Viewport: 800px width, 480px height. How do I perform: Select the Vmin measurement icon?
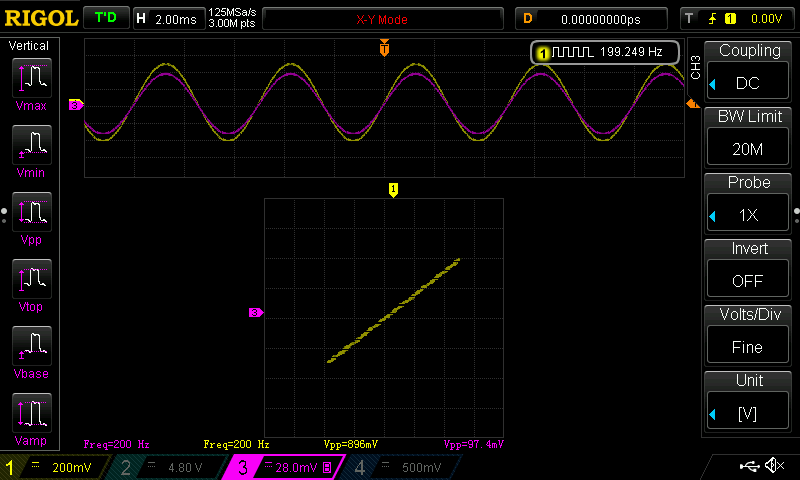(32, 145)
